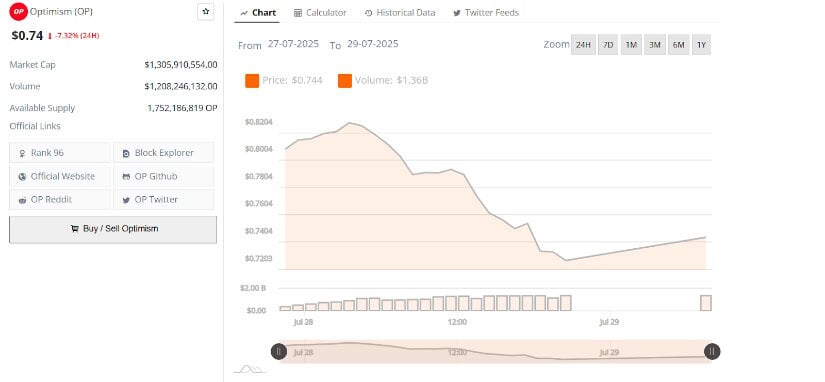Set the zoom to 1M
825x382 pixels.
(x=631, y=45)
